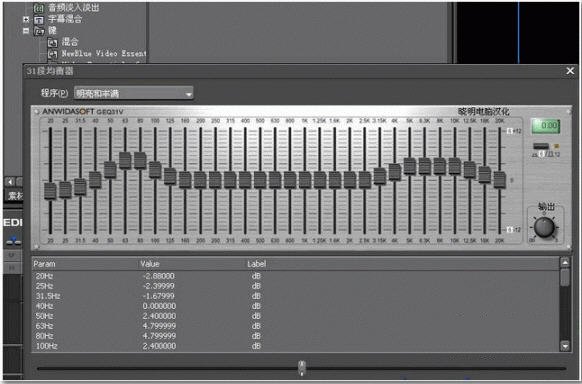Expand the 字幕混合 tree node
This screenshot has height=384, width=582.
tap(26, 19)
